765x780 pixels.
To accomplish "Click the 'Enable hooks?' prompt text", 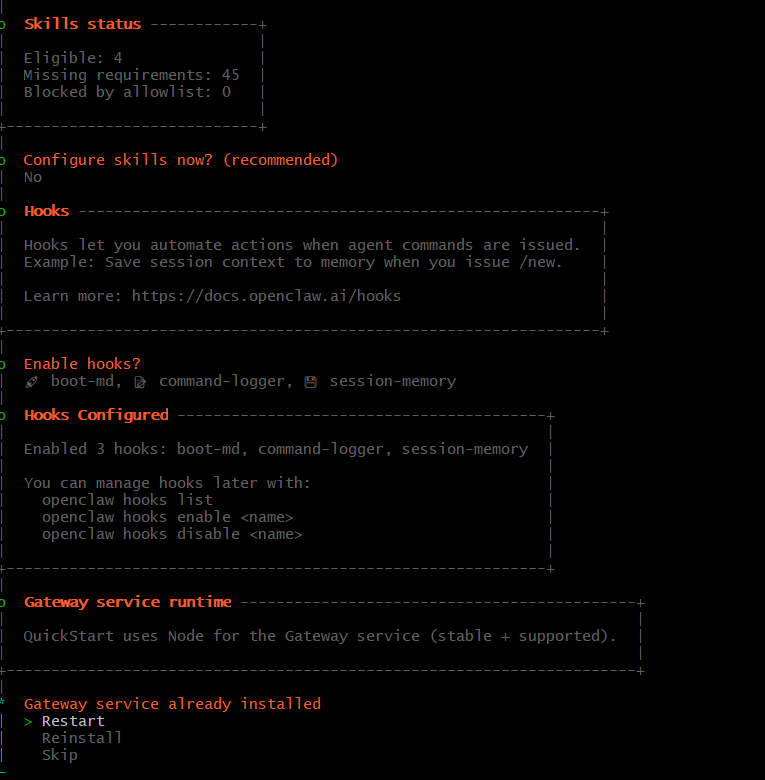I will tap(82, 364).
